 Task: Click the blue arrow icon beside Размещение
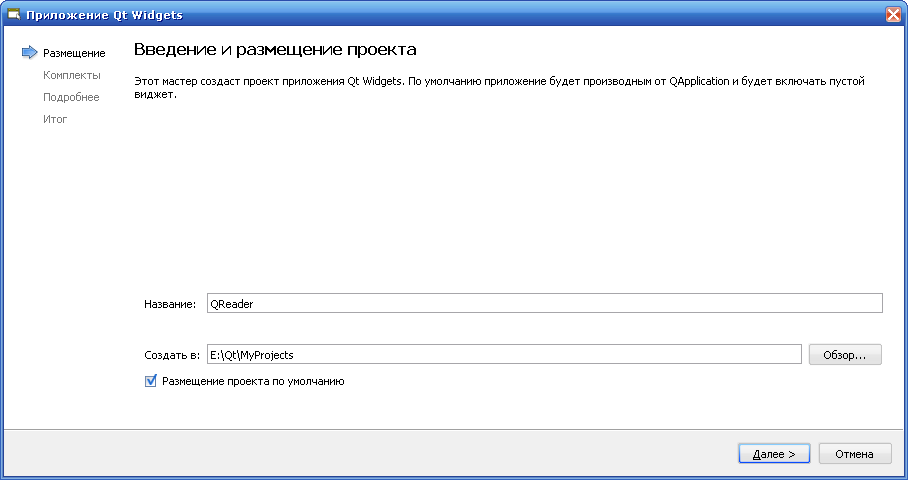tap(30, 53)
